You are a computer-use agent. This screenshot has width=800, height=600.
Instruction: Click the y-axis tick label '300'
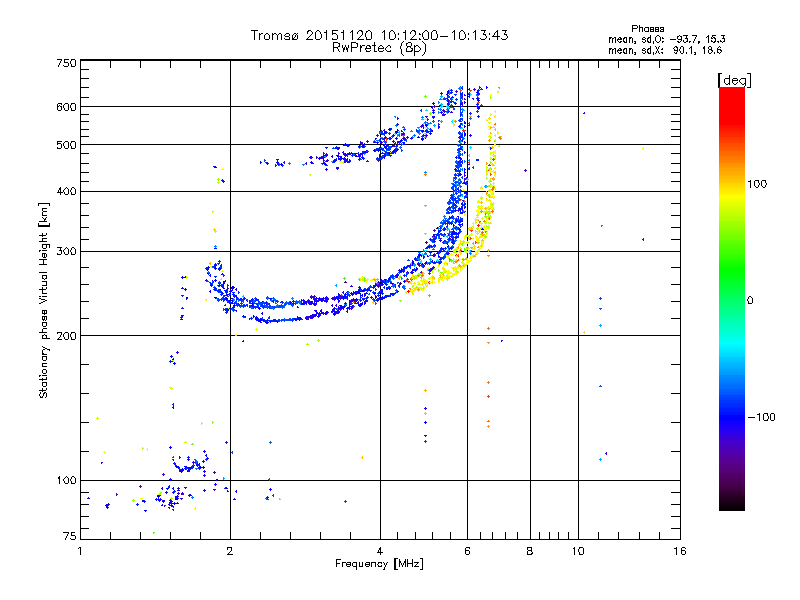66,251
